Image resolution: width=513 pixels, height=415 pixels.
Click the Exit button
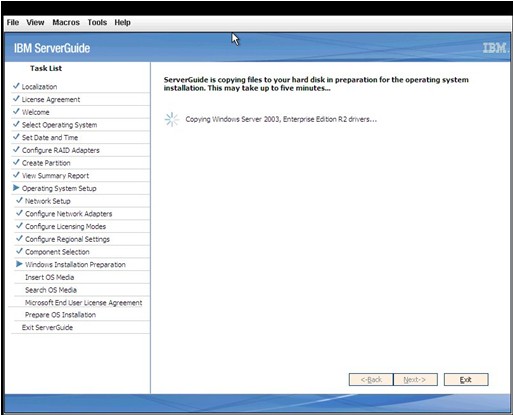(x=466, y=379)
